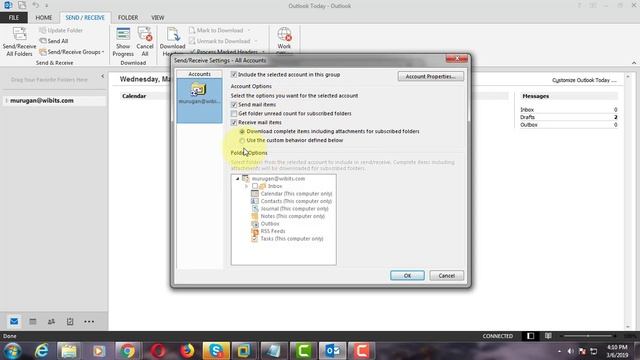Click Mark to Download ribbon item
The image size is (640, 360).
click(x=220, y=30)
